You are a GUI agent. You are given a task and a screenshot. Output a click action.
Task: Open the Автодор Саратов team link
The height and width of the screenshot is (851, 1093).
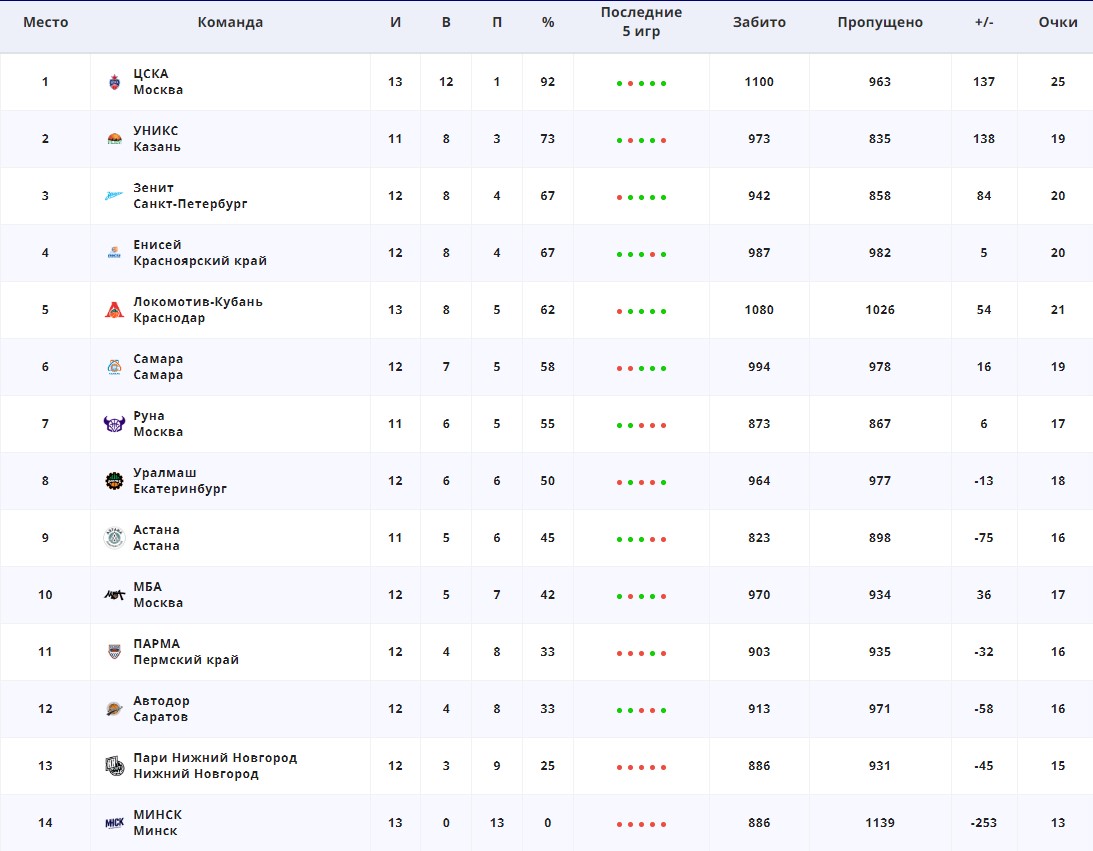[161, 709]
